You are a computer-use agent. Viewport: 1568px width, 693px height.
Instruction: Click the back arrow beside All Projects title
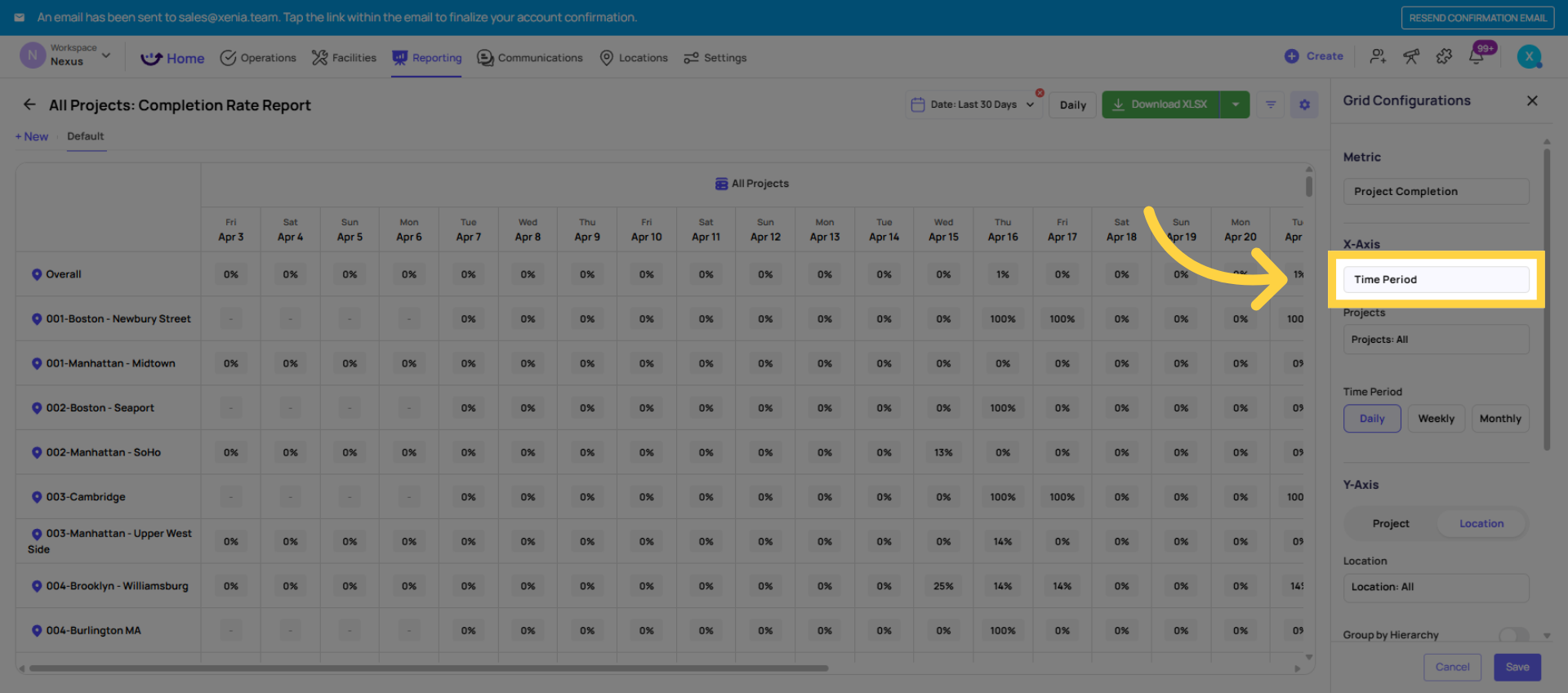tap(29, 104)
